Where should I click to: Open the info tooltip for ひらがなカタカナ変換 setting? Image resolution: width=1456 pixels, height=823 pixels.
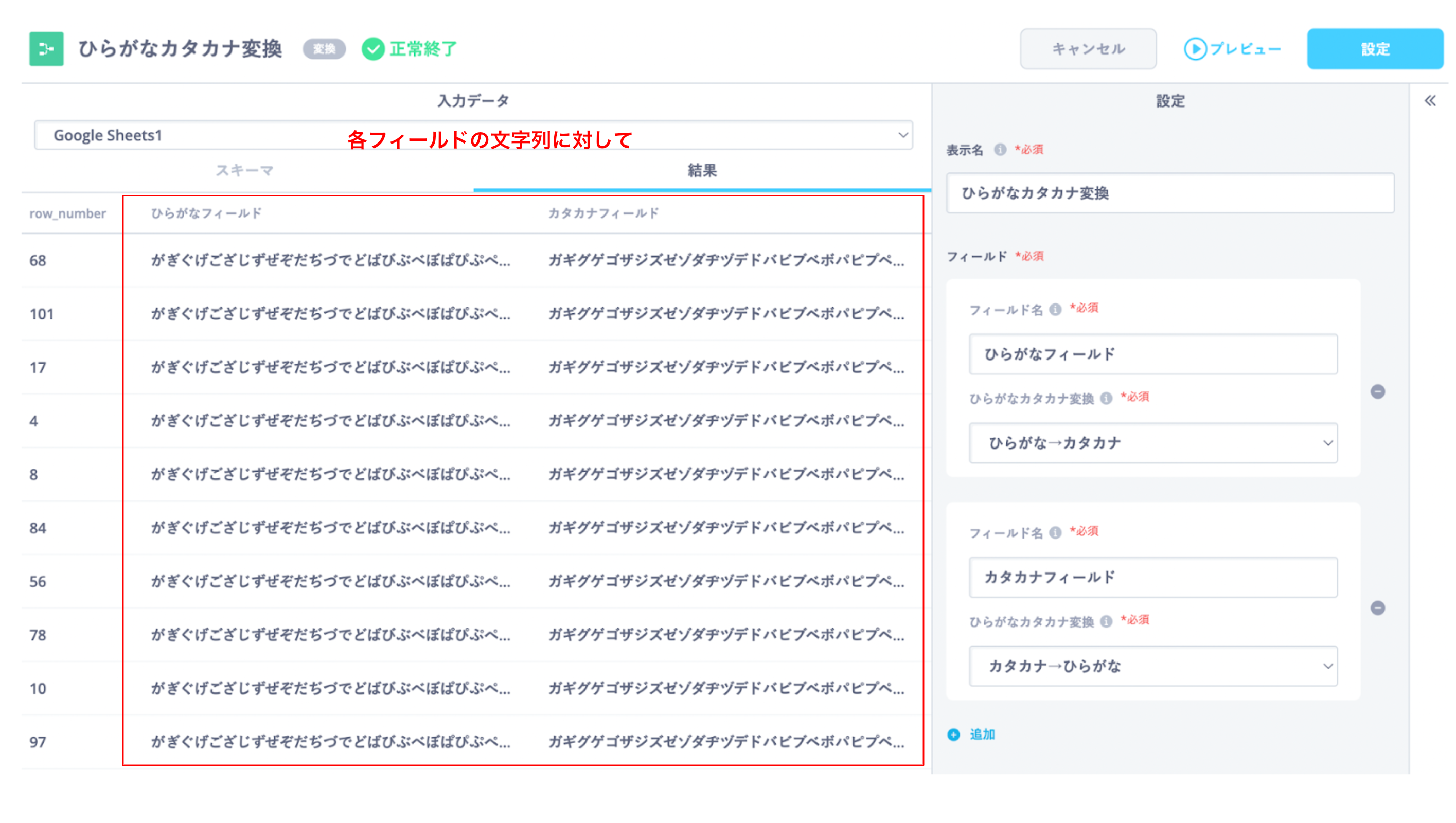[1106, 398]
